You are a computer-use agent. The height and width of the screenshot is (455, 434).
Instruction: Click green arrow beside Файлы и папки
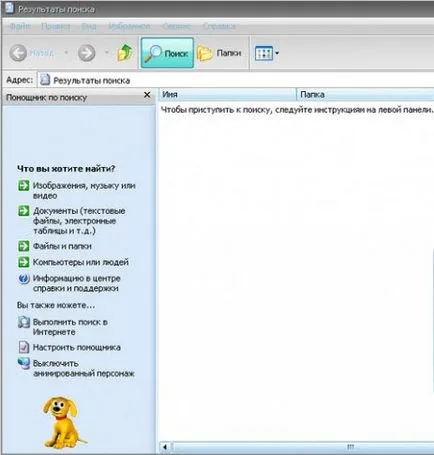24,246
